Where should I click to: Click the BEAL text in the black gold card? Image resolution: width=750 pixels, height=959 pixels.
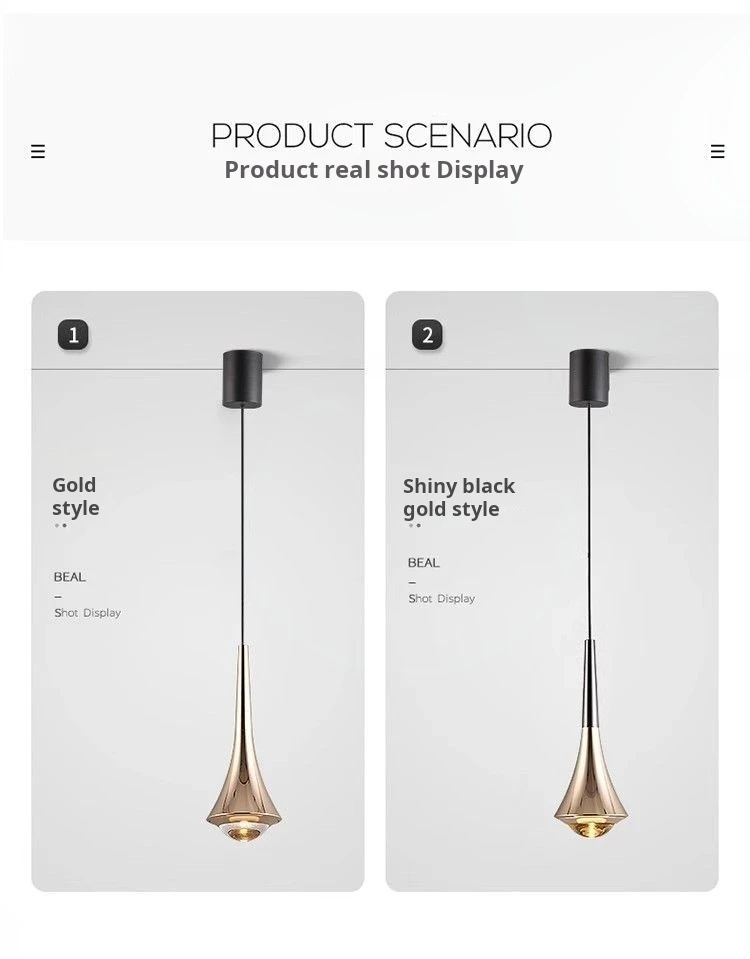pyautogui.click(x=424, y=563)
